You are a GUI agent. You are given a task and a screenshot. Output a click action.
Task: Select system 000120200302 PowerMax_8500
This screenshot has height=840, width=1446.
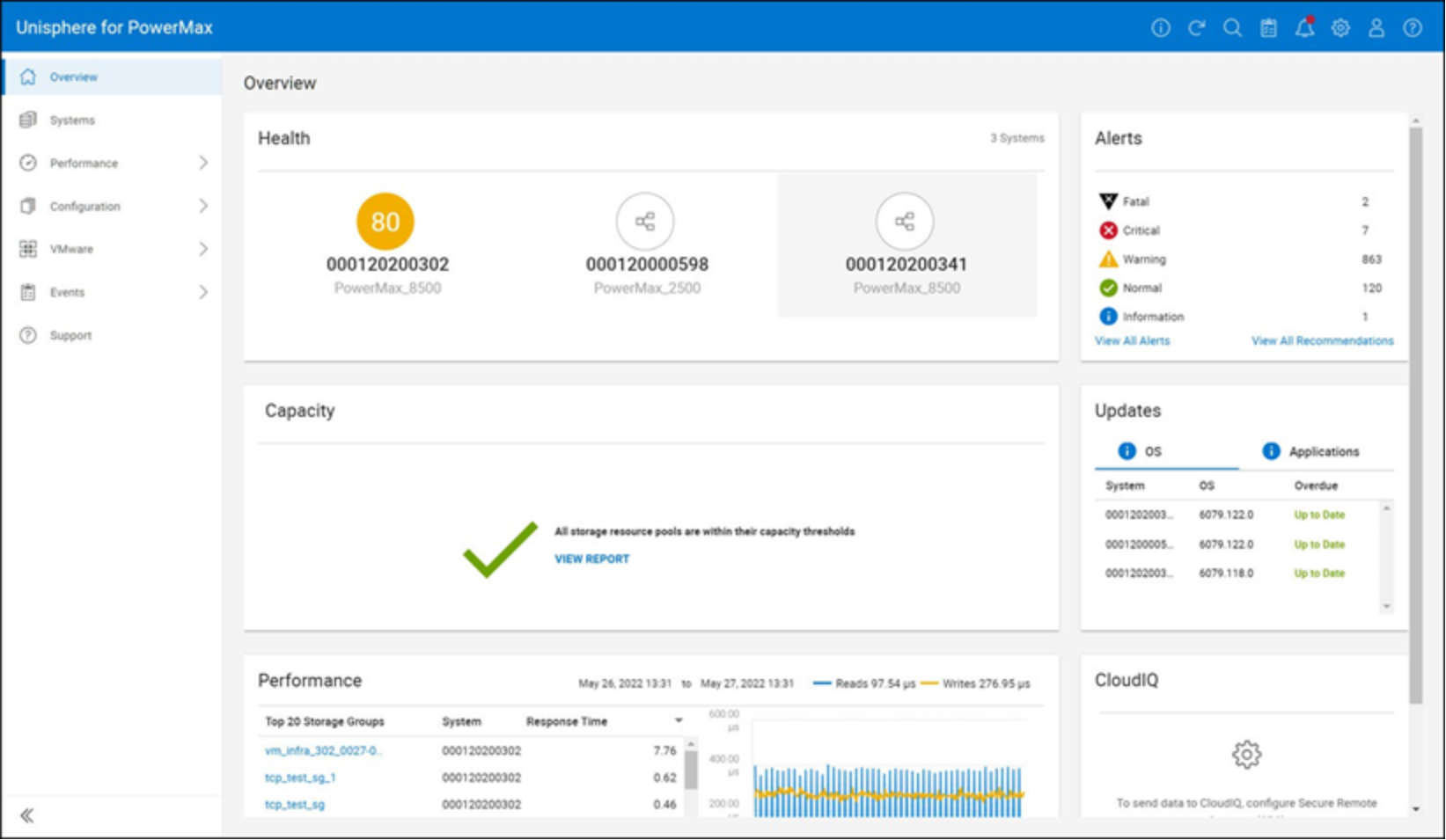point(387,245)
